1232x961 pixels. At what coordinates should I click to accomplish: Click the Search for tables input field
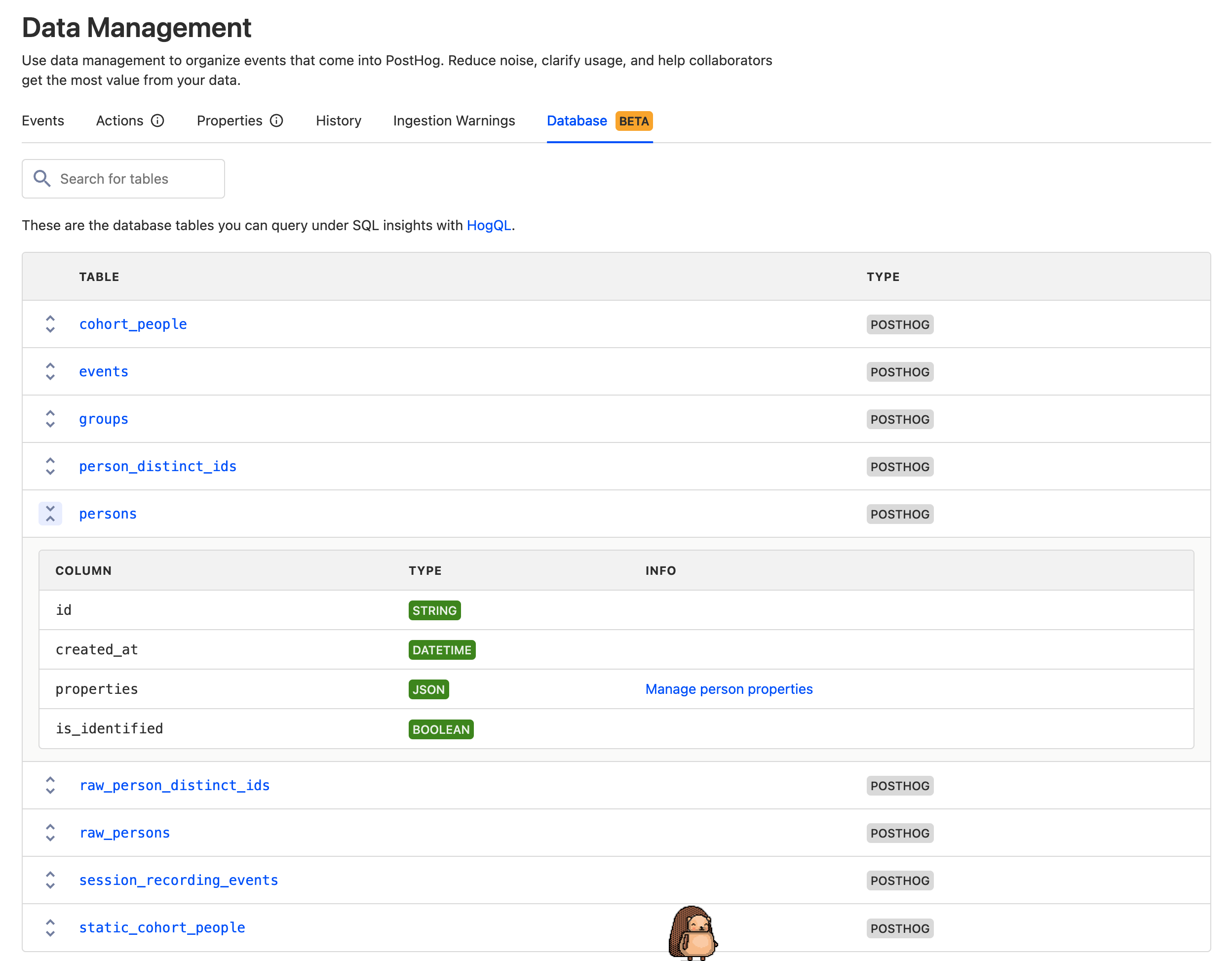point(123,179)
